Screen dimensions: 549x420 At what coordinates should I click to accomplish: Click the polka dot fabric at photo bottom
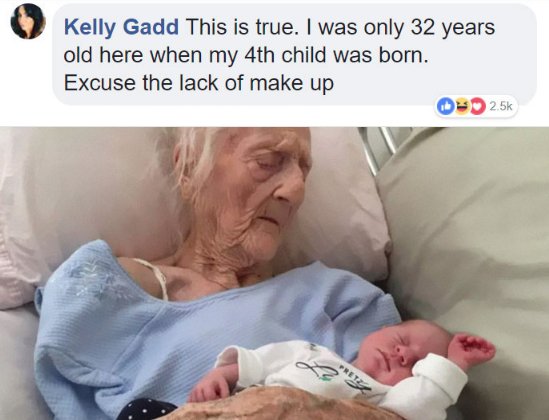[x=146, y=410]
